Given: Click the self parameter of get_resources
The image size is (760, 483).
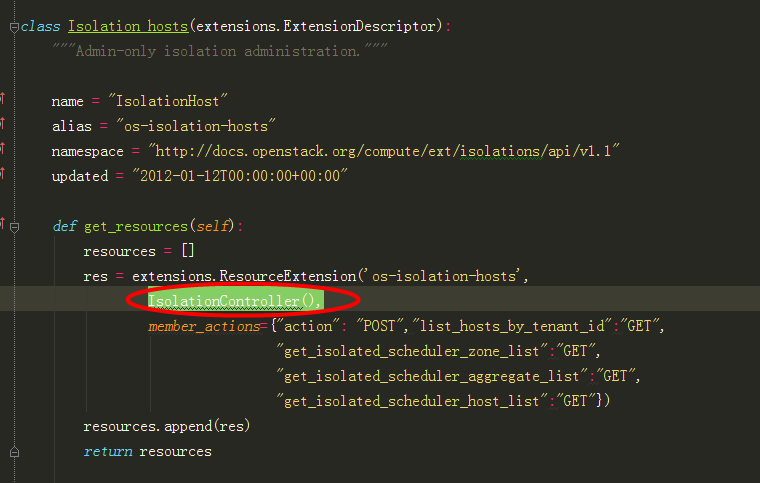Looking at the screenshot, I should pos(212,226).
